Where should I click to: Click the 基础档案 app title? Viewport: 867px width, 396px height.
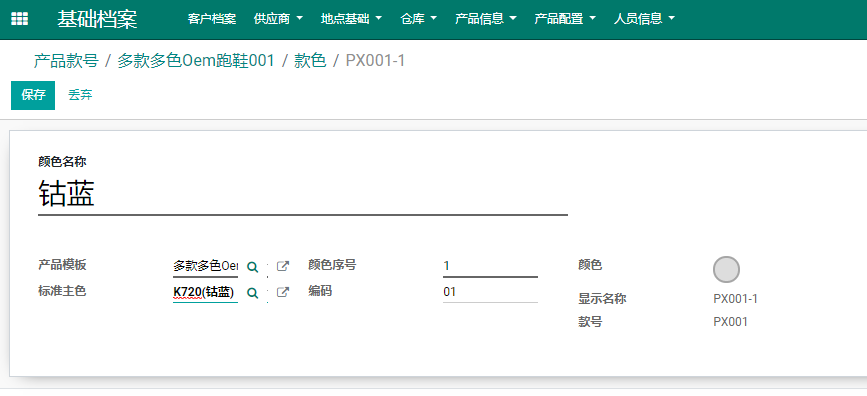coord(97,19)
